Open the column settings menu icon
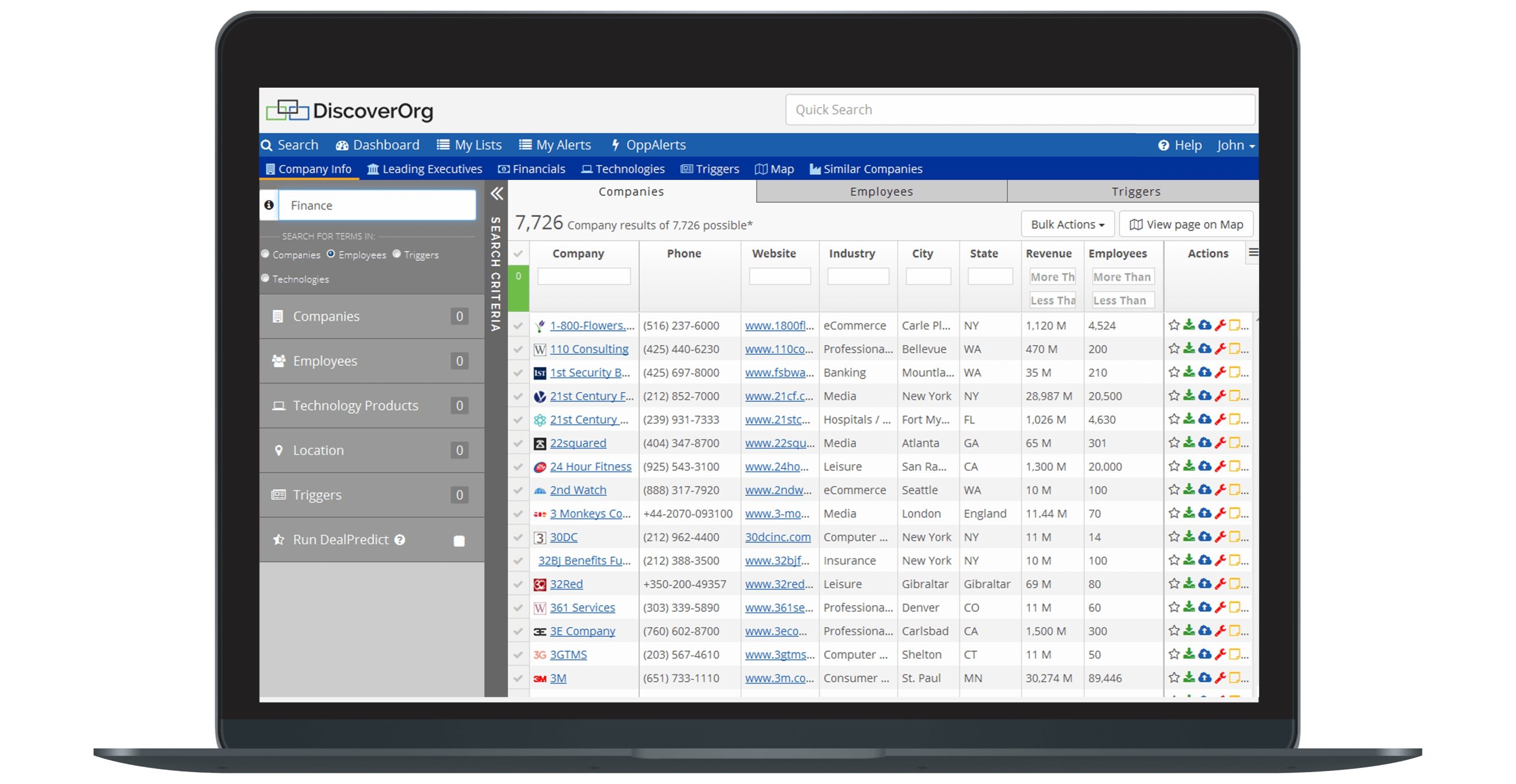The image size is (1516, 784). pos(1253,253)
